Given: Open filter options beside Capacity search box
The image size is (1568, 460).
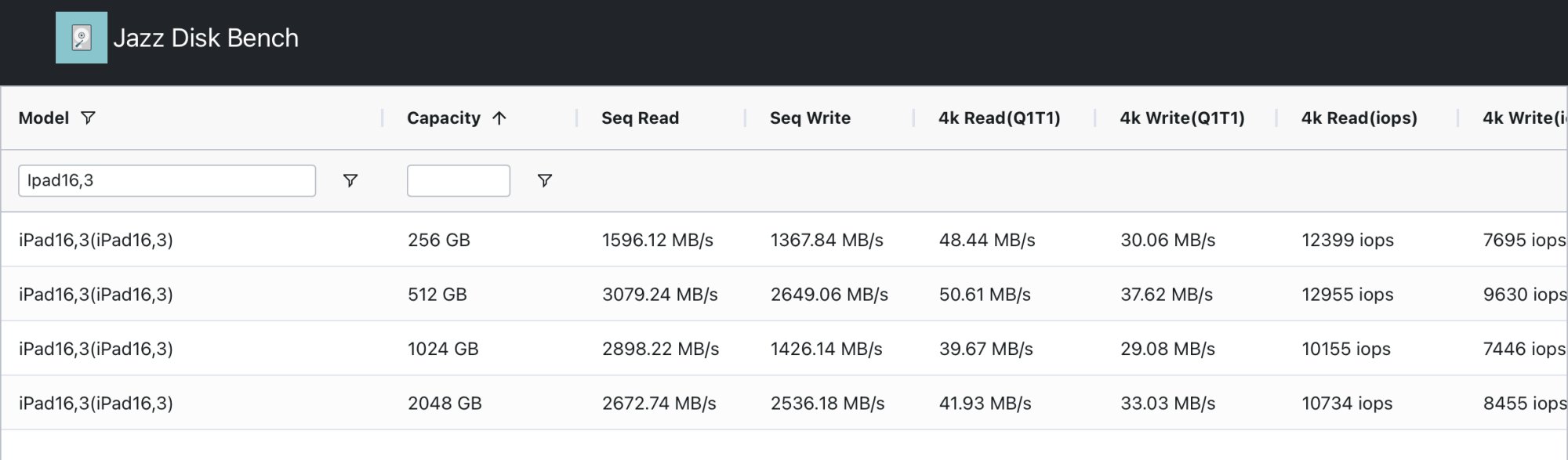Looking at the screenshot, I should click(x=545, y=181).
